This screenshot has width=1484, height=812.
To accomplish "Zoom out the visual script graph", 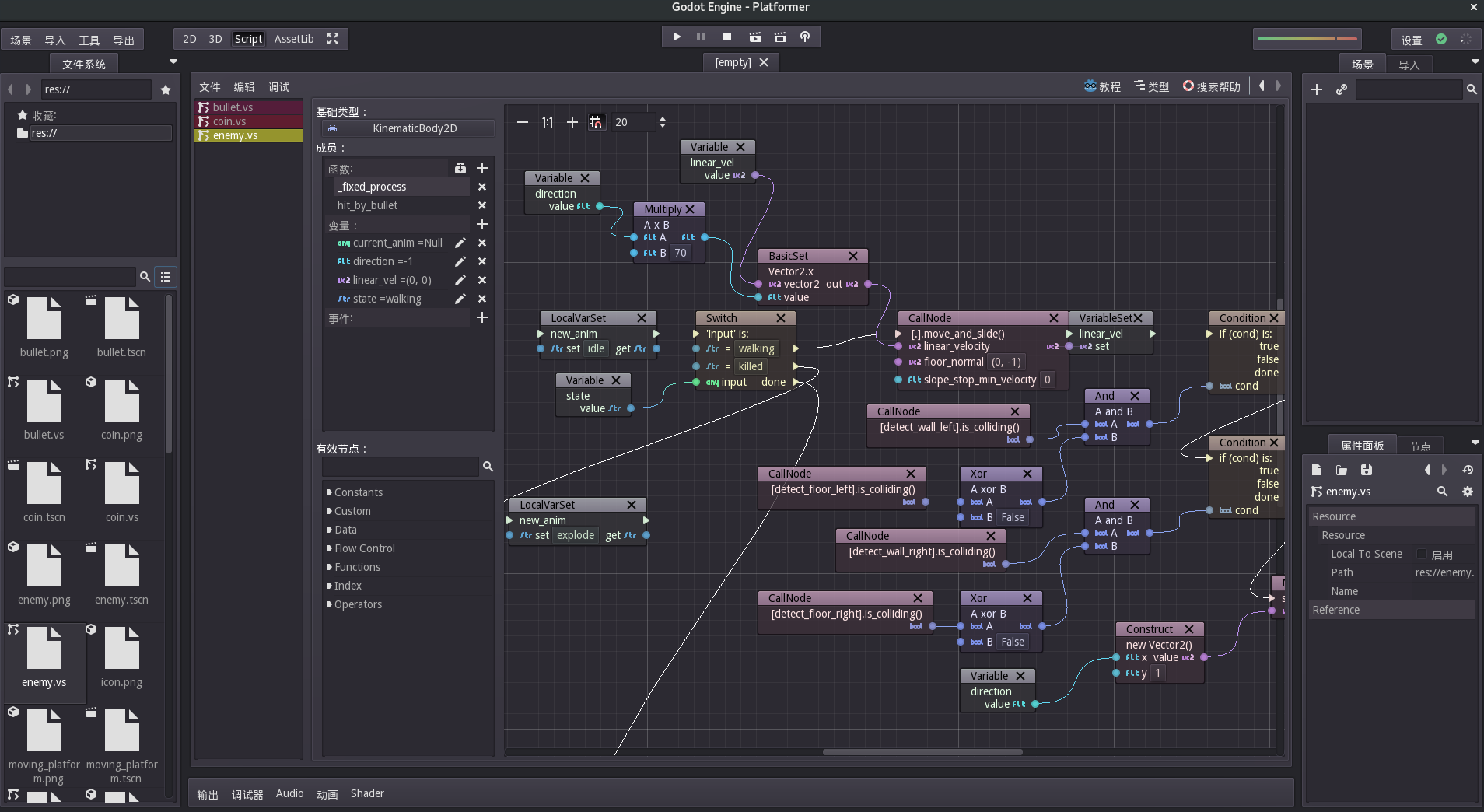I will pos(523,122).
